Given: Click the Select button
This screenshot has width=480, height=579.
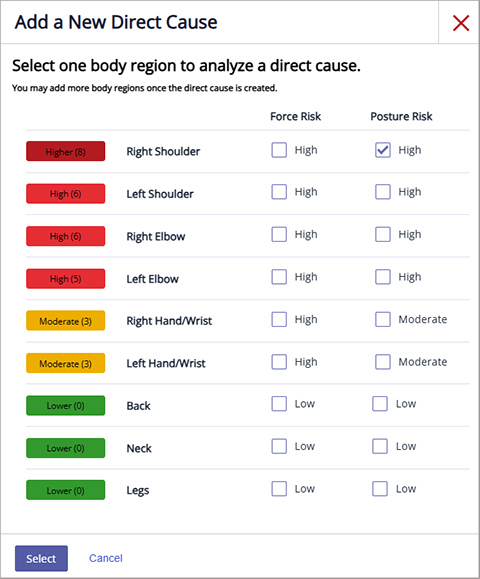Looking at the screenshot, I should pyautogui.click(x=41, y=558).
